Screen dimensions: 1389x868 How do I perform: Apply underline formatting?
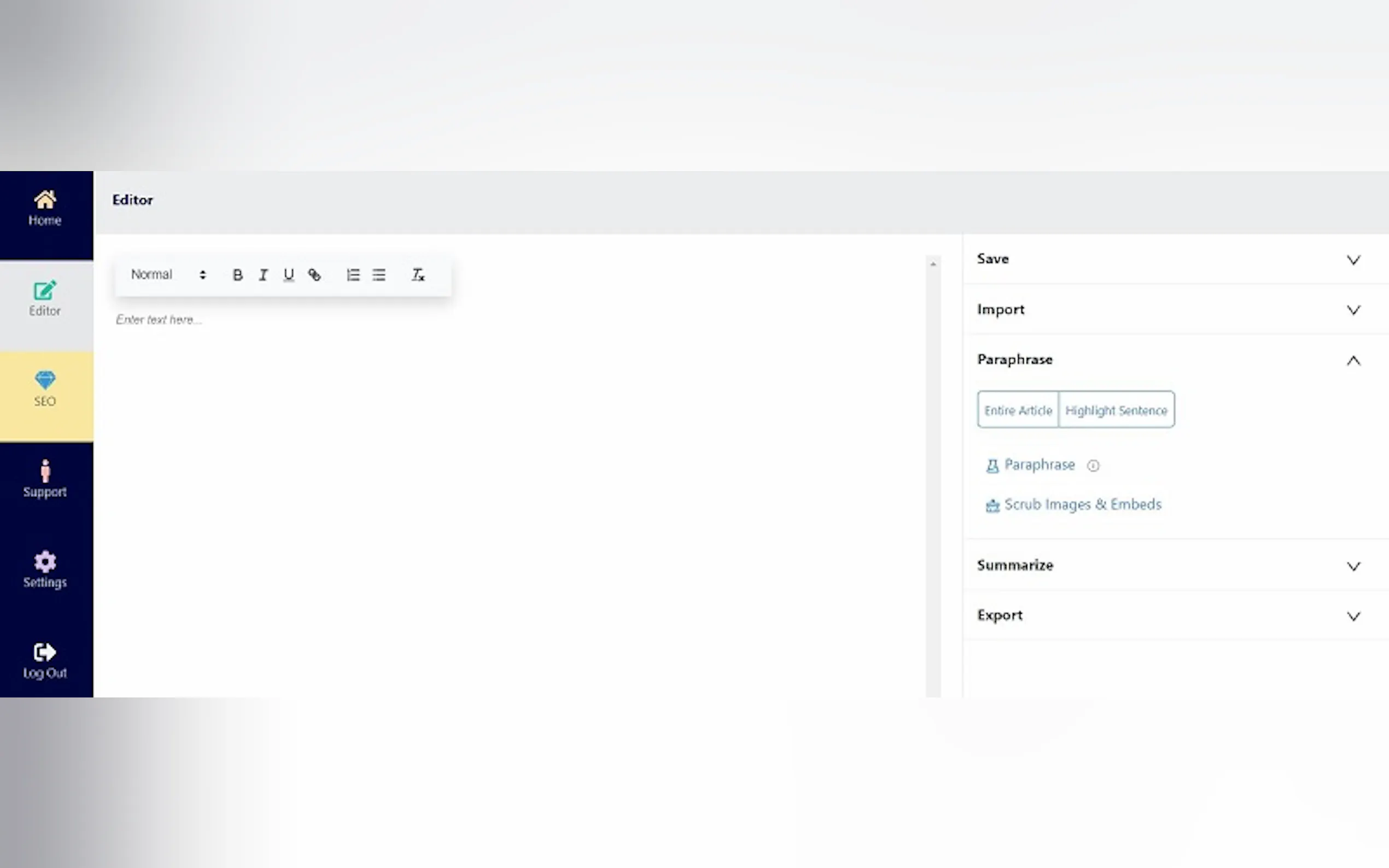pyautogui.click(x=288, y=275)
